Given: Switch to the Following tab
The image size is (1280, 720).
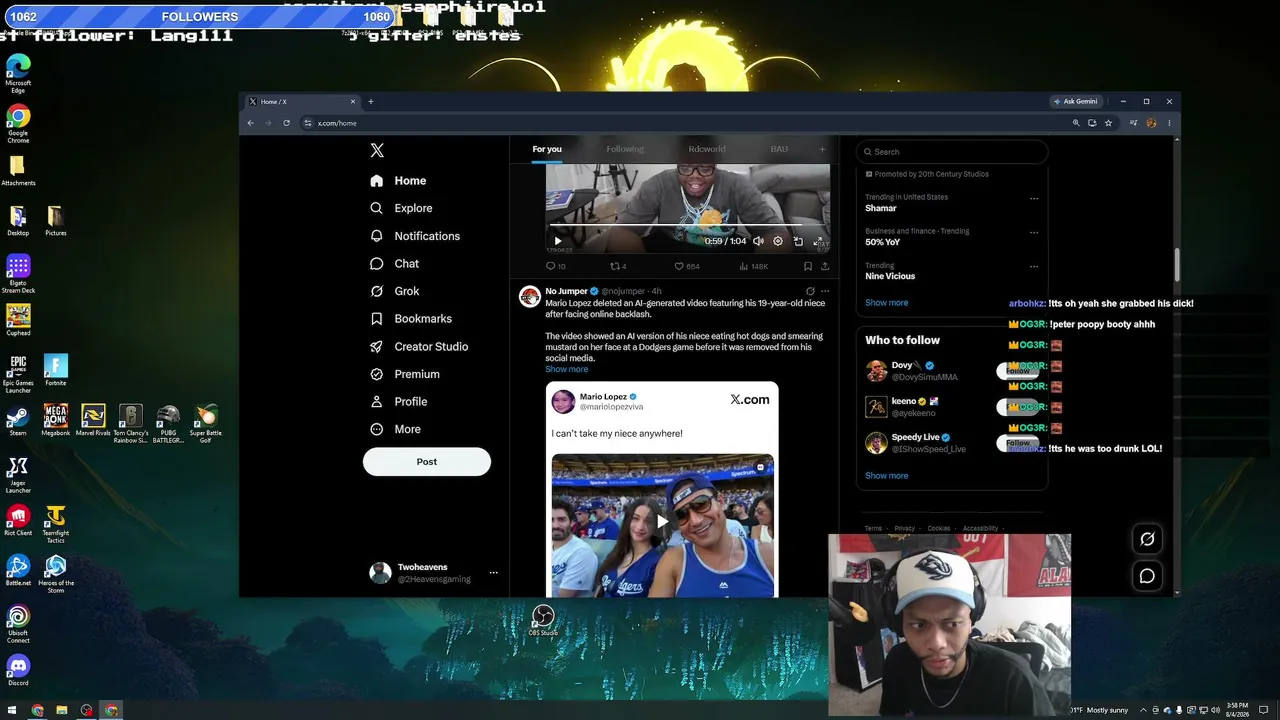Looking at the screenshot, I should tap(625, 149).
